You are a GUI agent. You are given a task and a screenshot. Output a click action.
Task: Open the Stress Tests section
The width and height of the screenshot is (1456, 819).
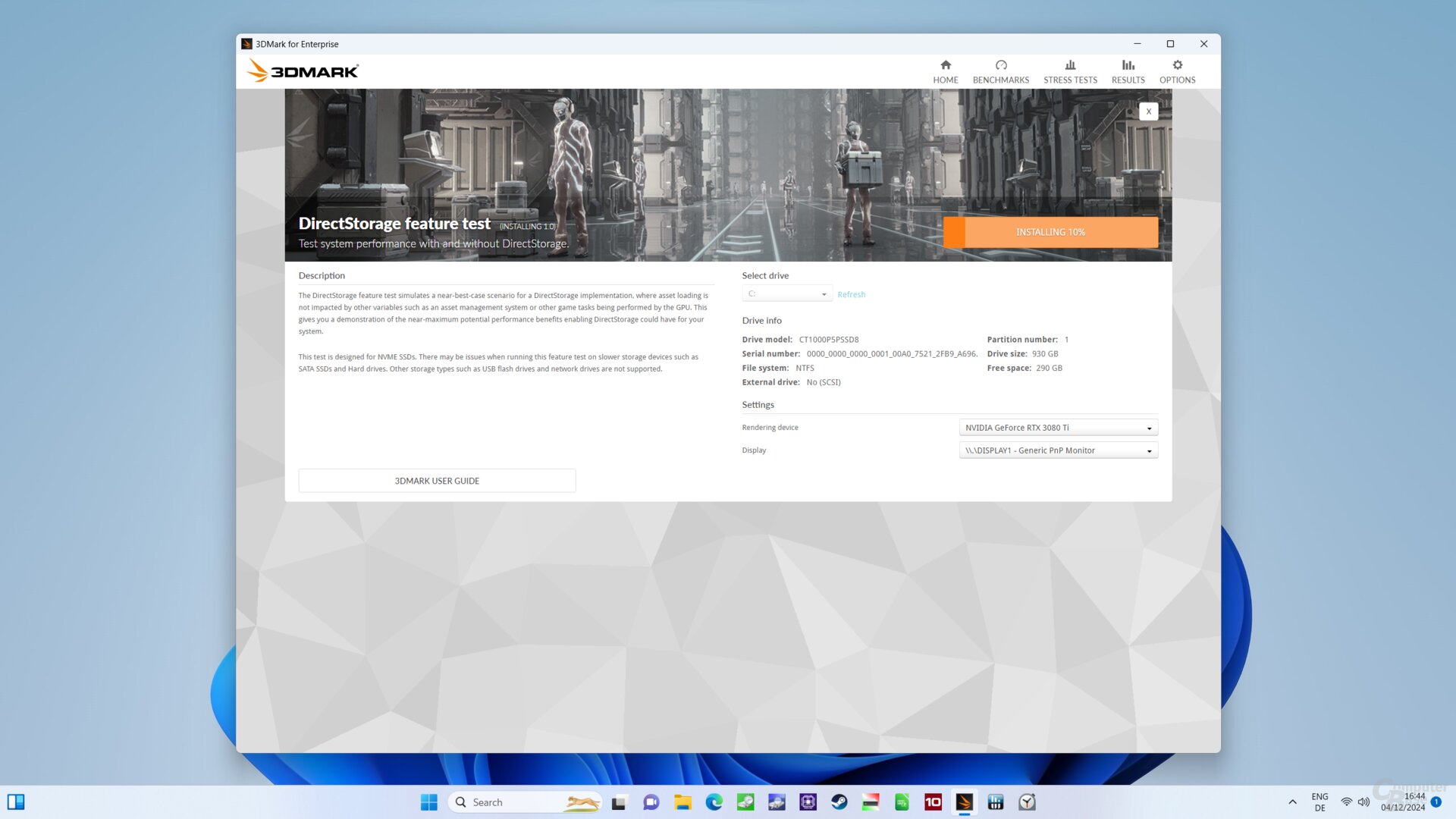coord(1070,71)
